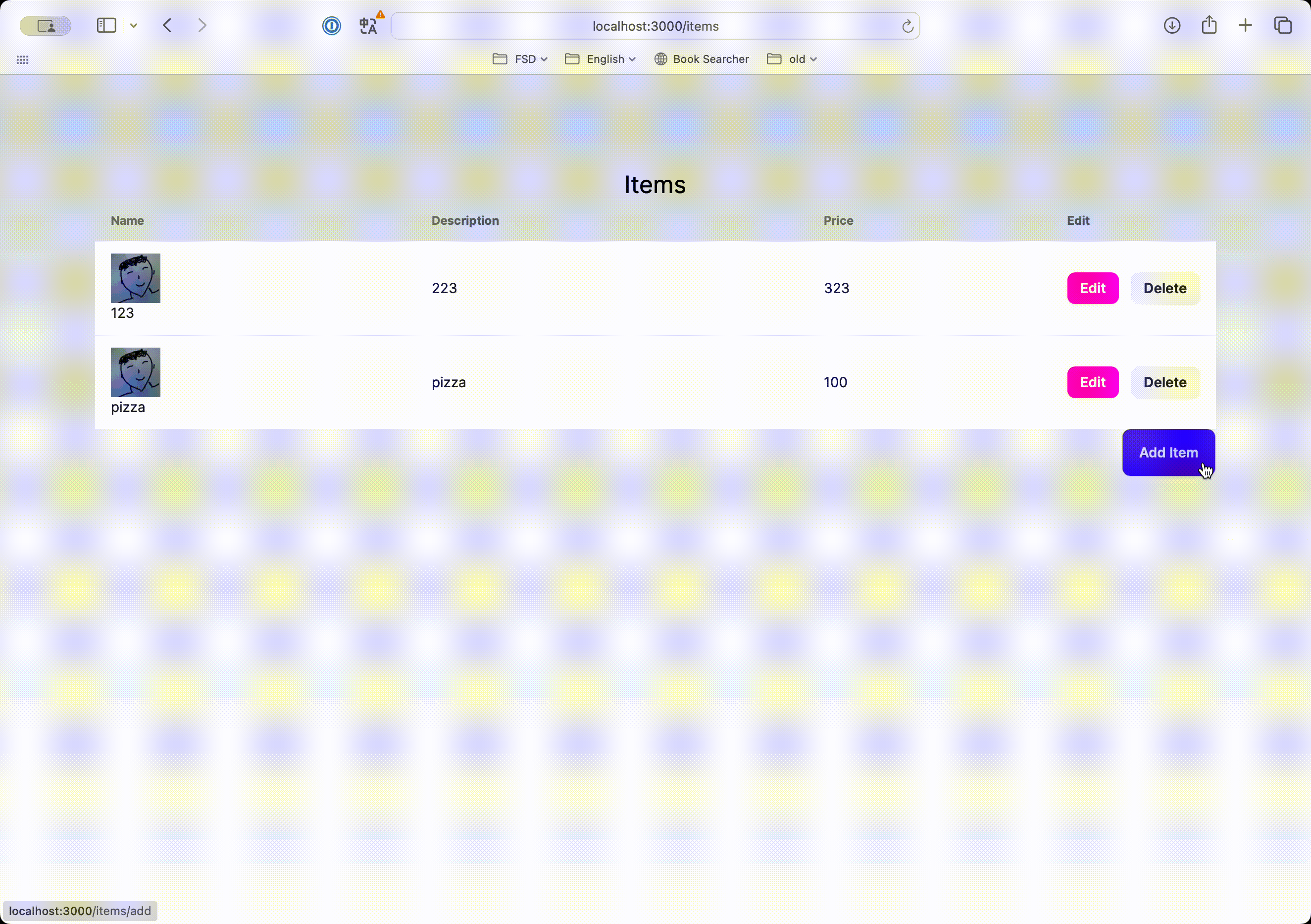Click Edit for the 123 item
This screenshot has height=924, width=1311.
point(1092,288)
